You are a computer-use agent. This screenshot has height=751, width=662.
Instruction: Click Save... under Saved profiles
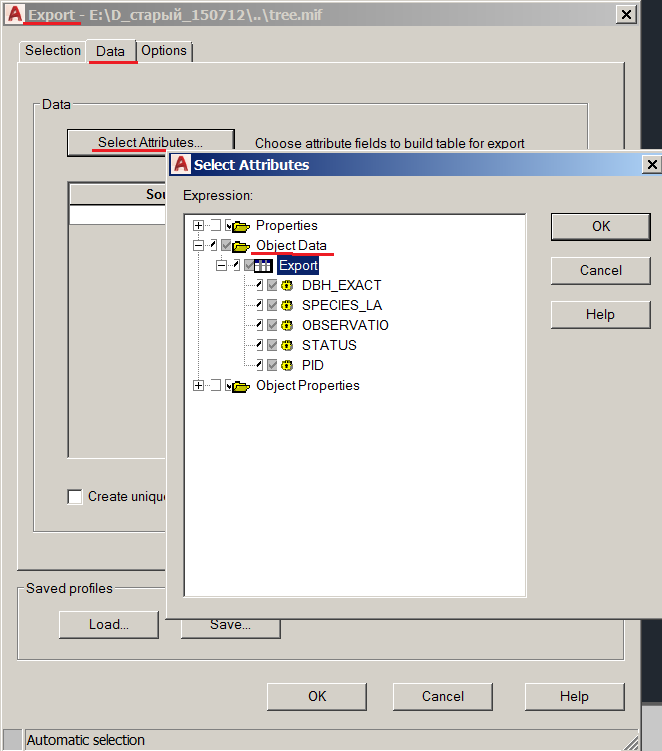230,627
